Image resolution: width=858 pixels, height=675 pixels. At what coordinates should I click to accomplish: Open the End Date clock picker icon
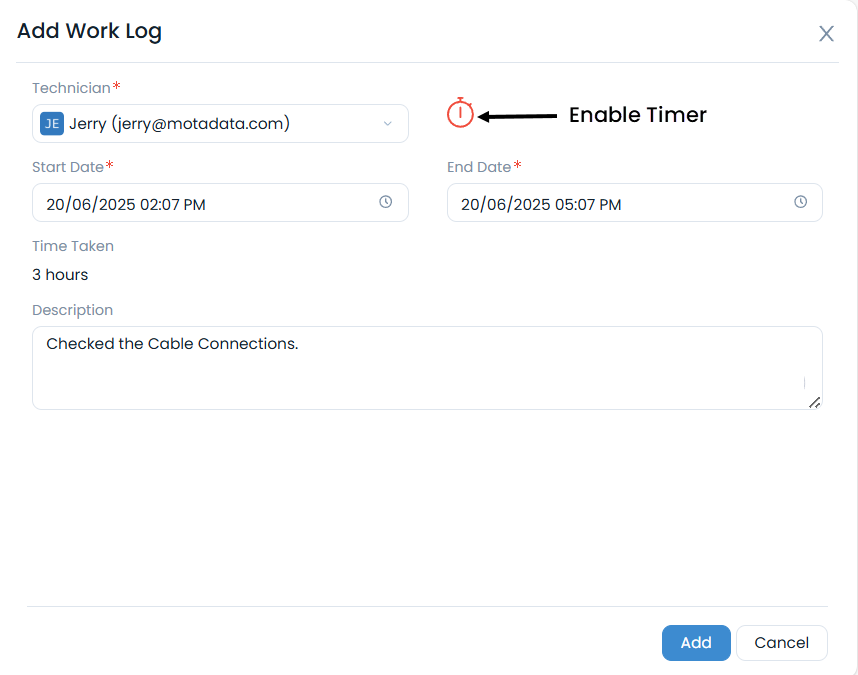point(800,202)
